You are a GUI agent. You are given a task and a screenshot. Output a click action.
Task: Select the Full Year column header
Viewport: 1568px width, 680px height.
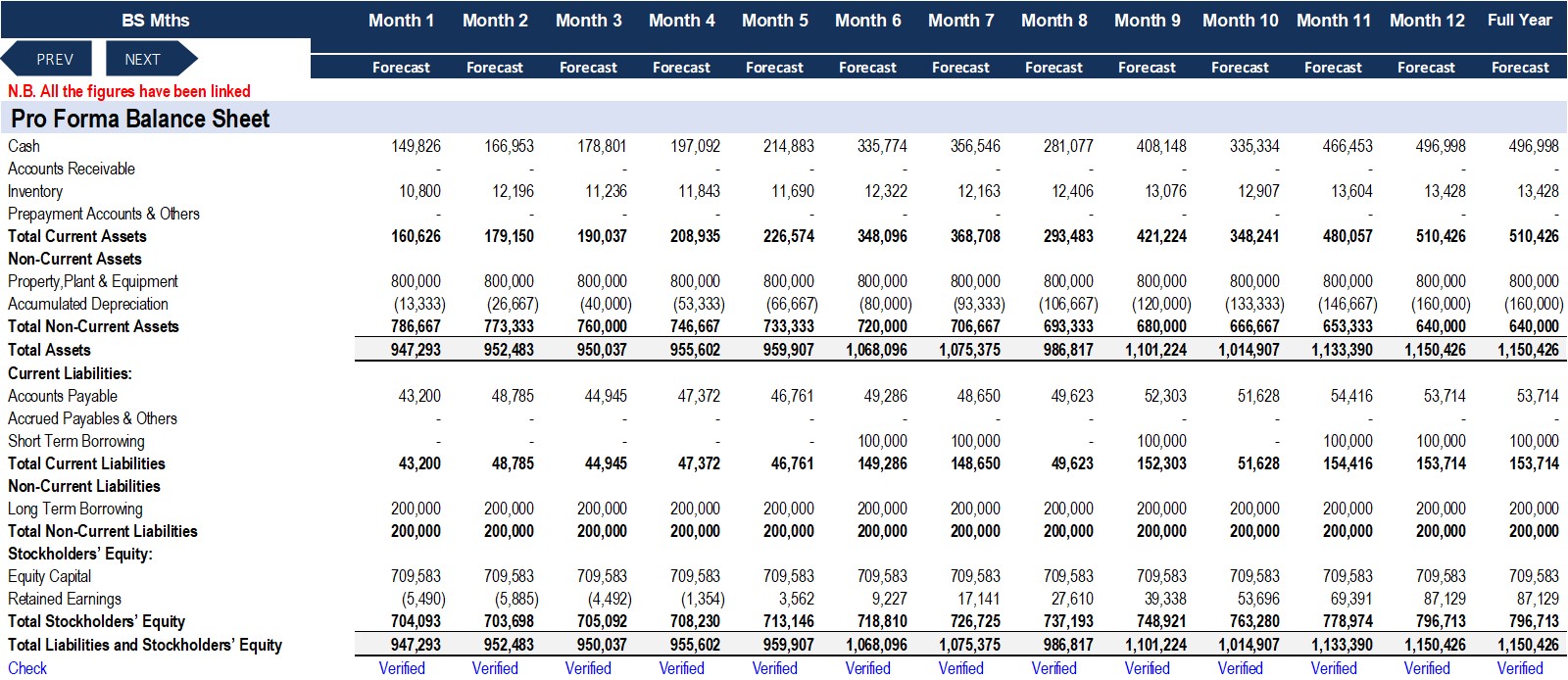tap(1520, 21)
